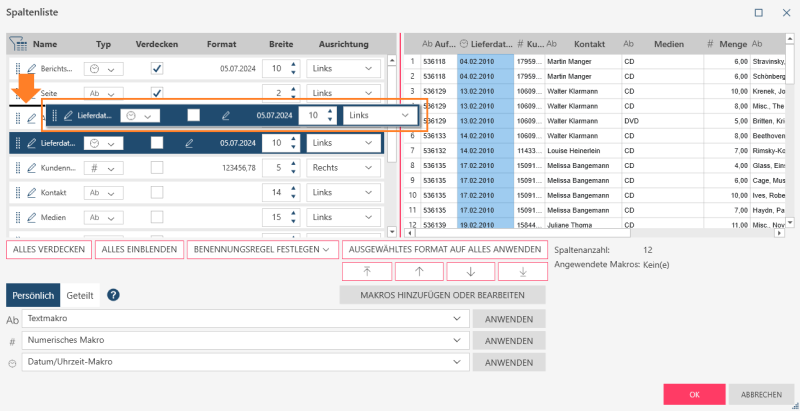Click the move-to-bottom arrow button
Image resolution: width=800 pixels, height=411 pixels.
(523, 271)
